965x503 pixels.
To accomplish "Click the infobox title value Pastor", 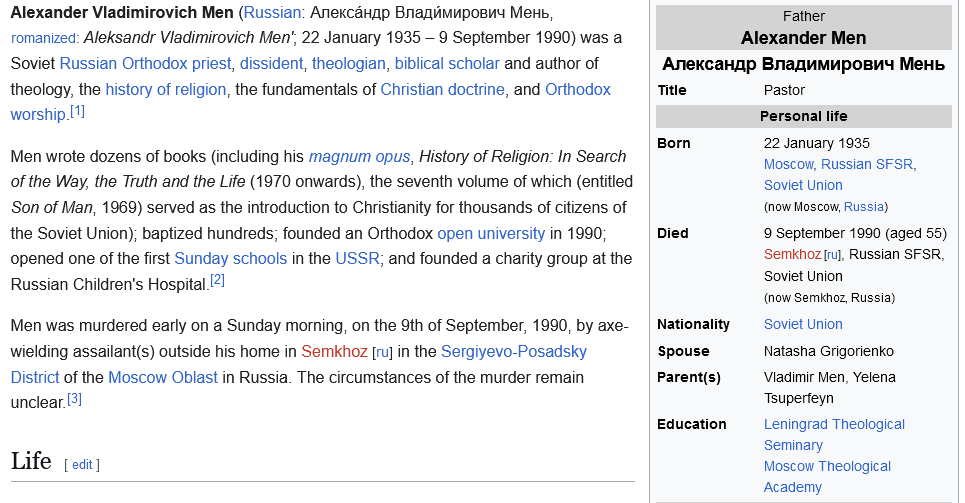I will click(784, 91).
